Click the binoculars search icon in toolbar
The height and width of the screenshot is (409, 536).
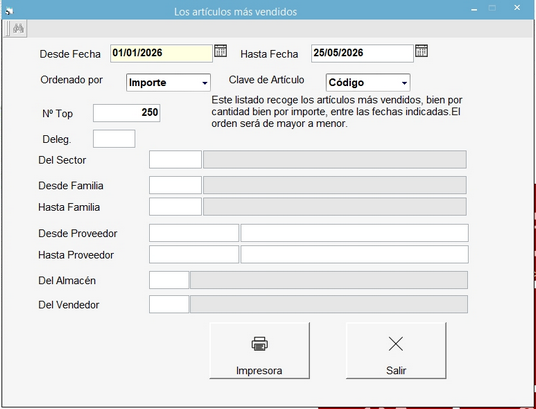[x=18, y=28]
